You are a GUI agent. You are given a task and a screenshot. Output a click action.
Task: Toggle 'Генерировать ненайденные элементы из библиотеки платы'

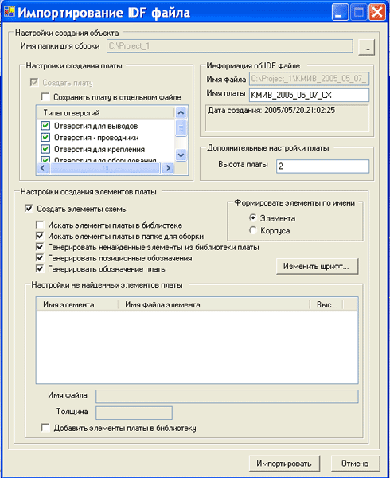(x=40, y=247)
